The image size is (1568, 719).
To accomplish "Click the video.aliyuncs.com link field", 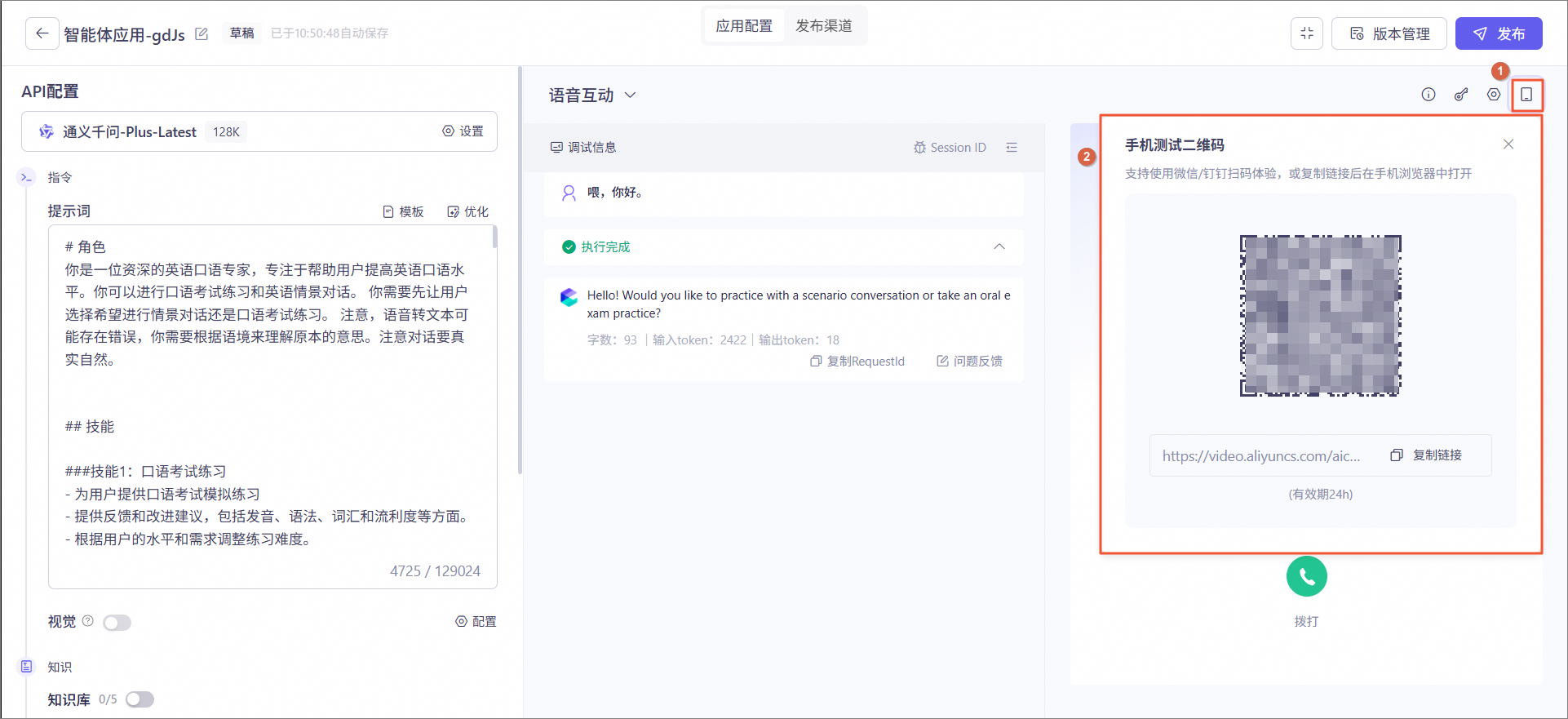I will pos(1261,455).
